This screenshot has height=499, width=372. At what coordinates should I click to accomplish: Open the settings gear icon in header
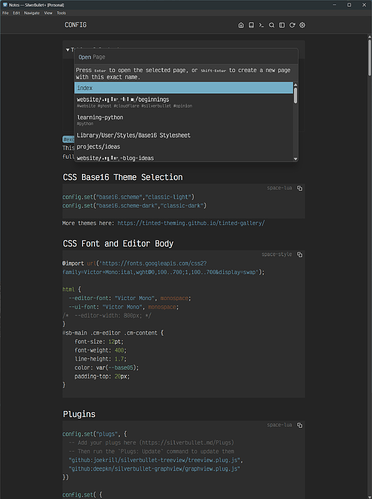pyautogui.click(x=302, y=25)
